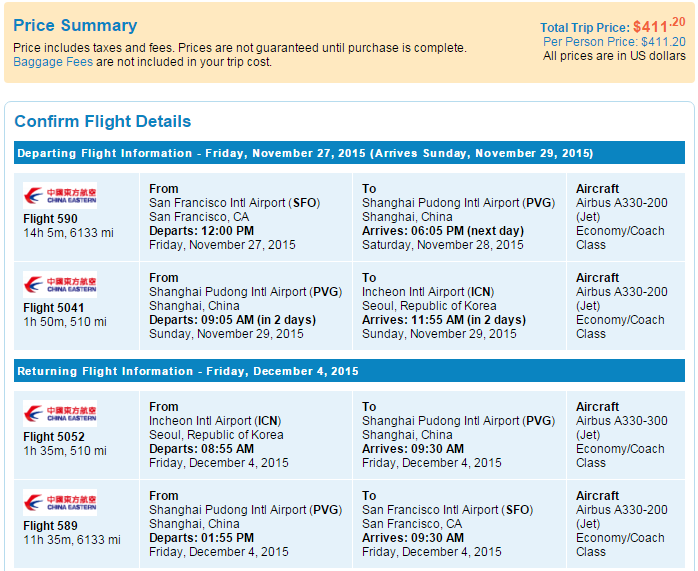This screenshot has width=698, height=571.
Task: Select the Returning Flight Information header bar
Action: click(x=349, y=371)
